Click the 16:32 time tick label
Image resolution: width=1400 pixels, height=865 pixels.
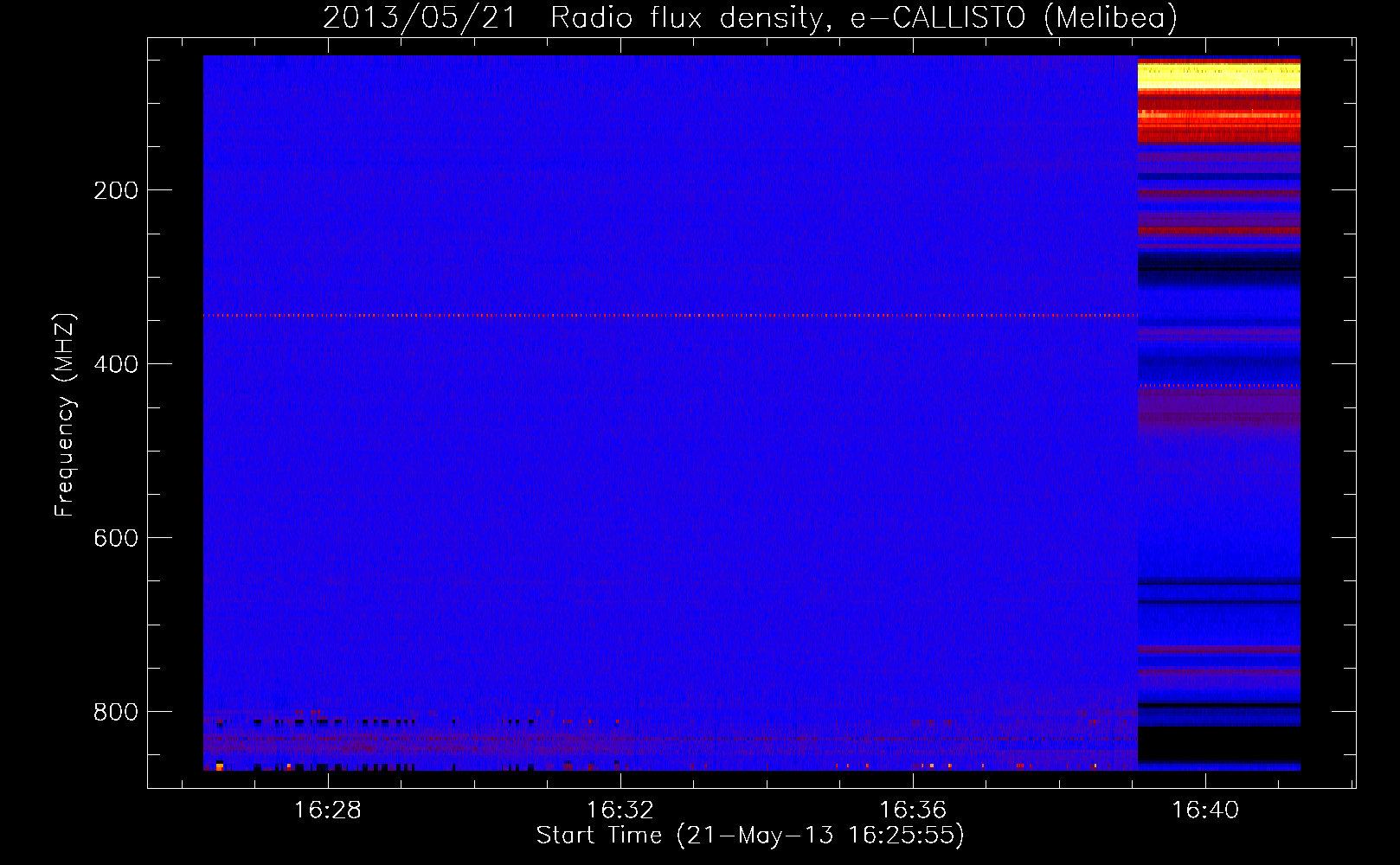[620, 811]
